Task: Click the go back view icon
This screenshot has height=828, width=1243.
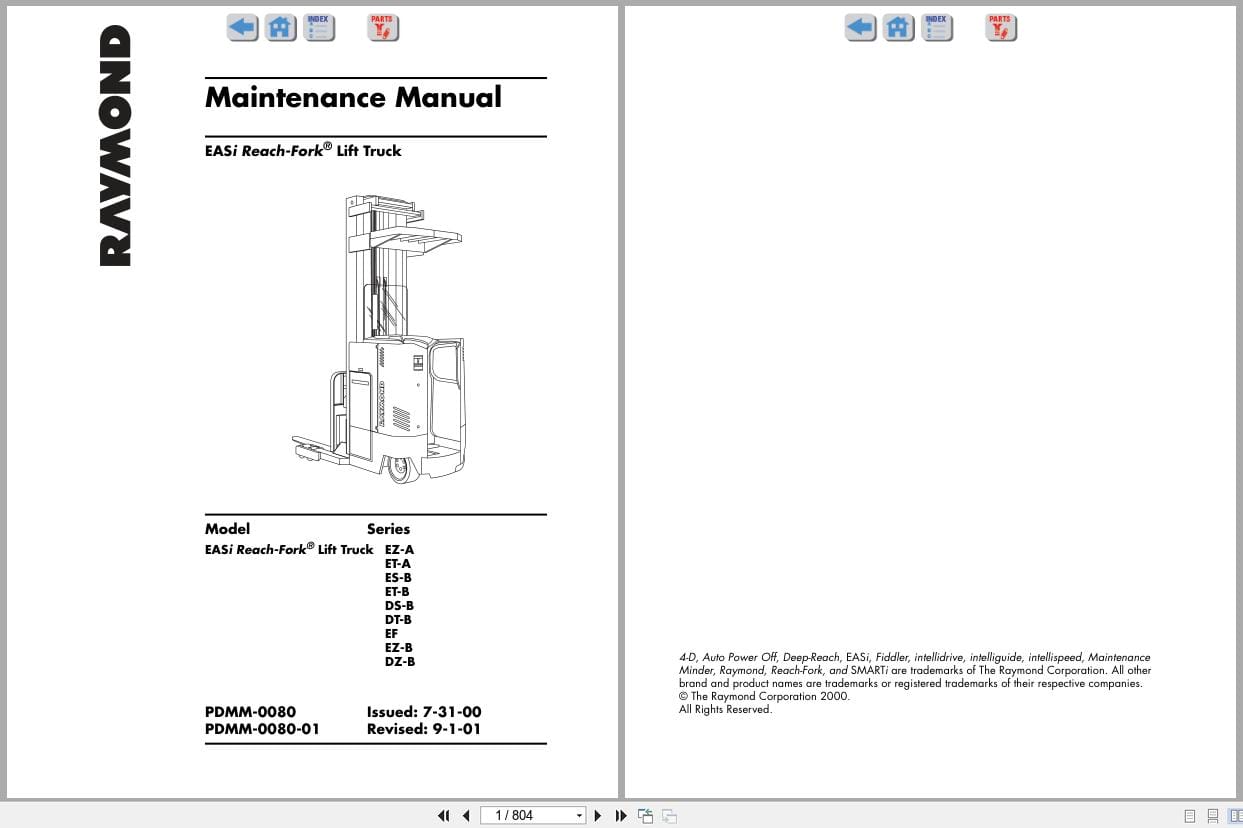Action: tap(646, 816)
